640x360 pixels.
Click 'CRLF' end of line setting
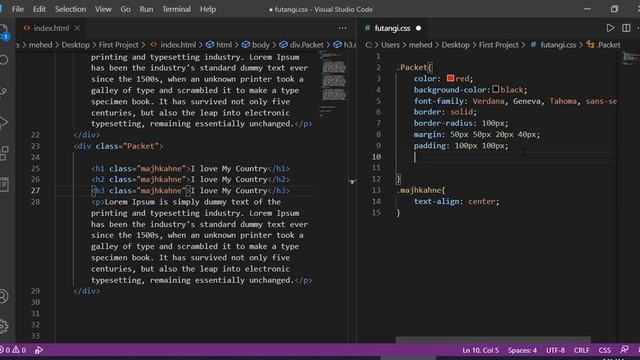pyautogui.click(x=582, y=350)
